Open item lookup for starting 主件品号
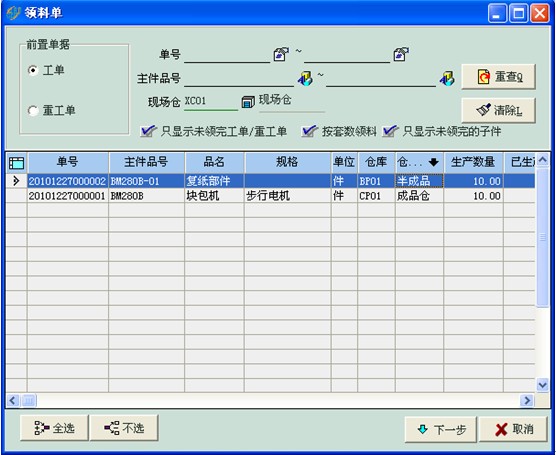 [305, 78]
